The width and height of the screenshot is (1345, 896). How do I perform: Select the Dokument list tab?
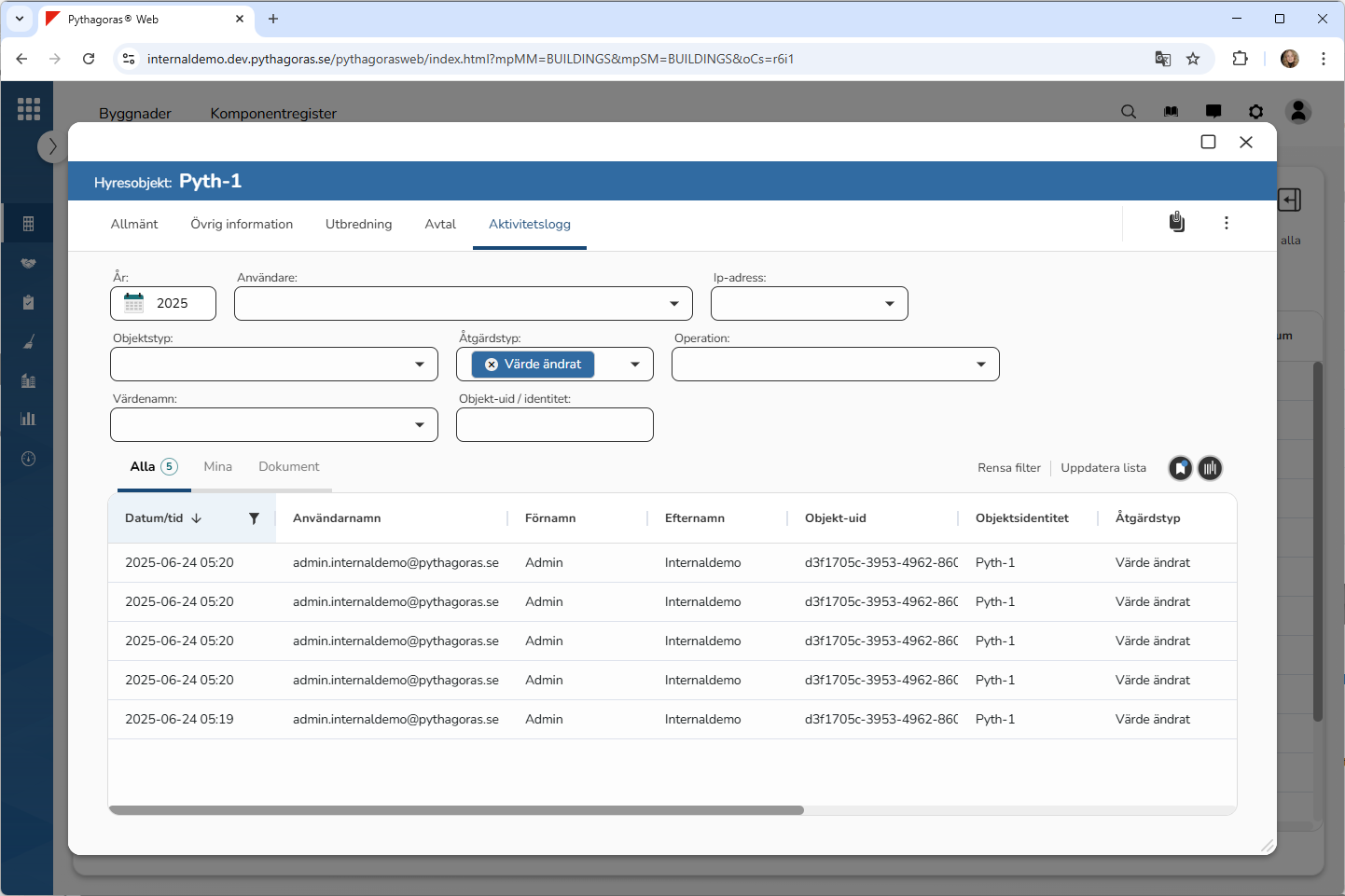(288, 466)
